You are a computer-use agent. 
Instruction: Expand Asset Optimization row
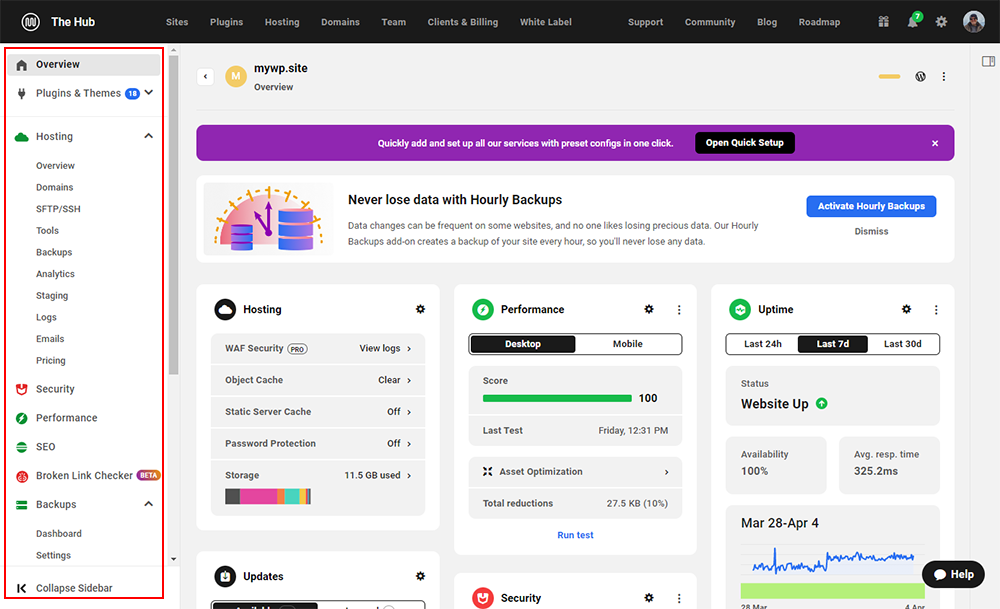[x=575, y=472]
